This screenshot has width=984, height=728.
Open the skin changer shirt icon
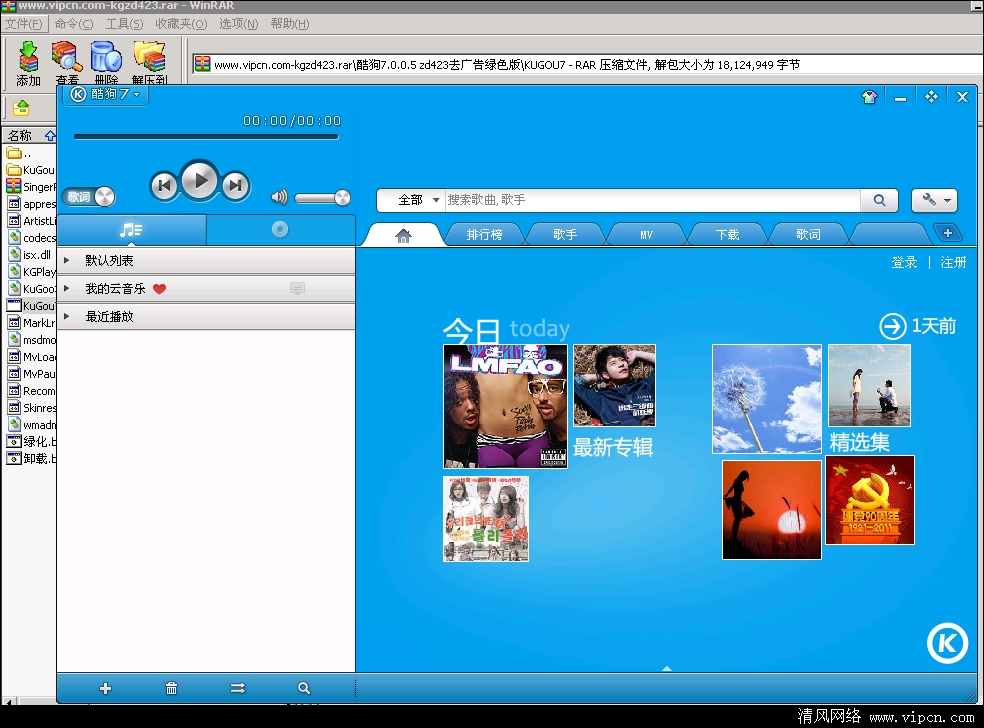click(x=869, y=97)
